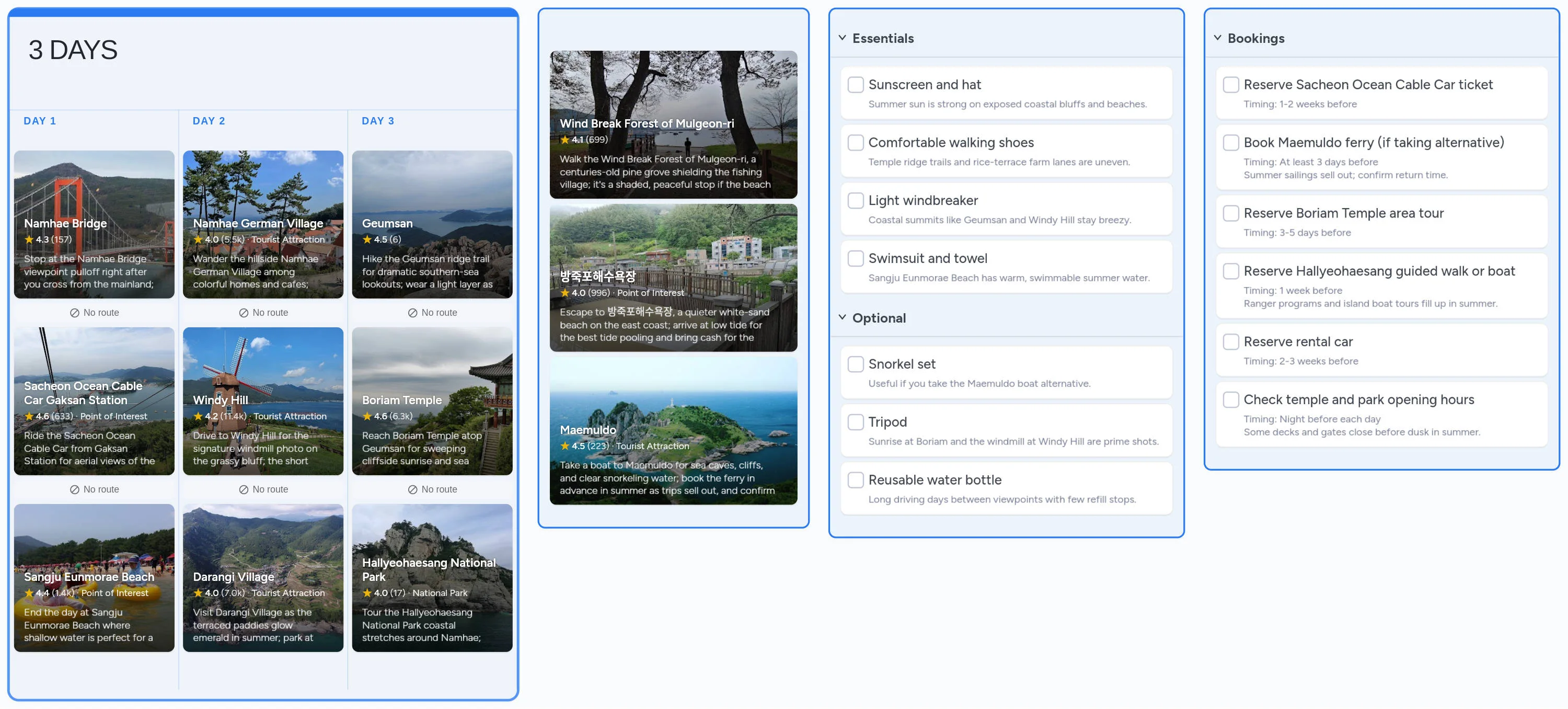1568x709 pixels.
Task: Click 'Timing: 2-3 weeks before' text
Action: (x=1301, y=361)
